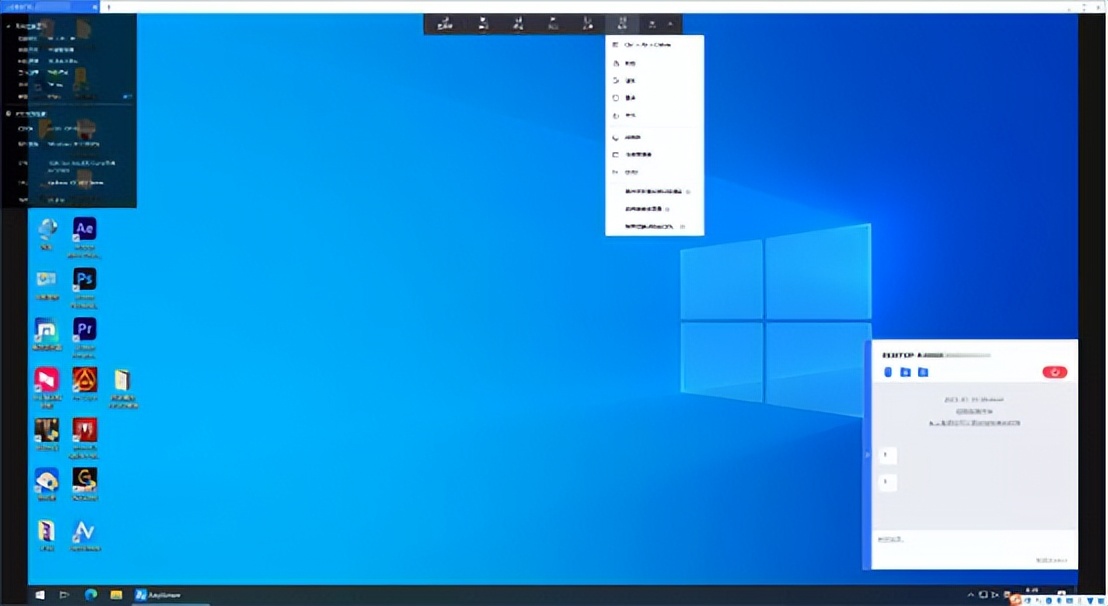Open the yellow folder icon on the desktop
This screenshot has width=1108, height=606.
[122, 381]
